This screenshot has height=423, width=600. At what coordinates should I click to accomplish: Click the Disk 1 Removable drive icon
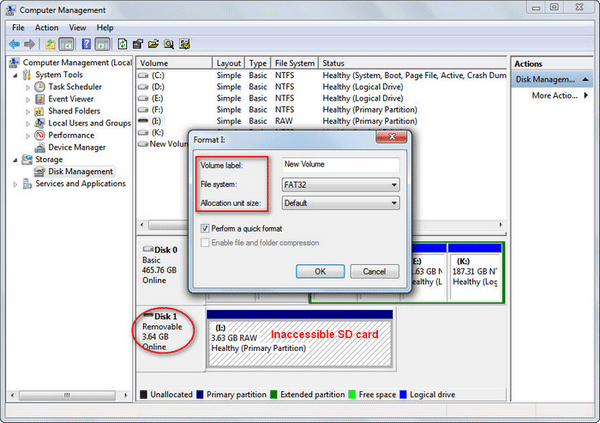(148, 316)
